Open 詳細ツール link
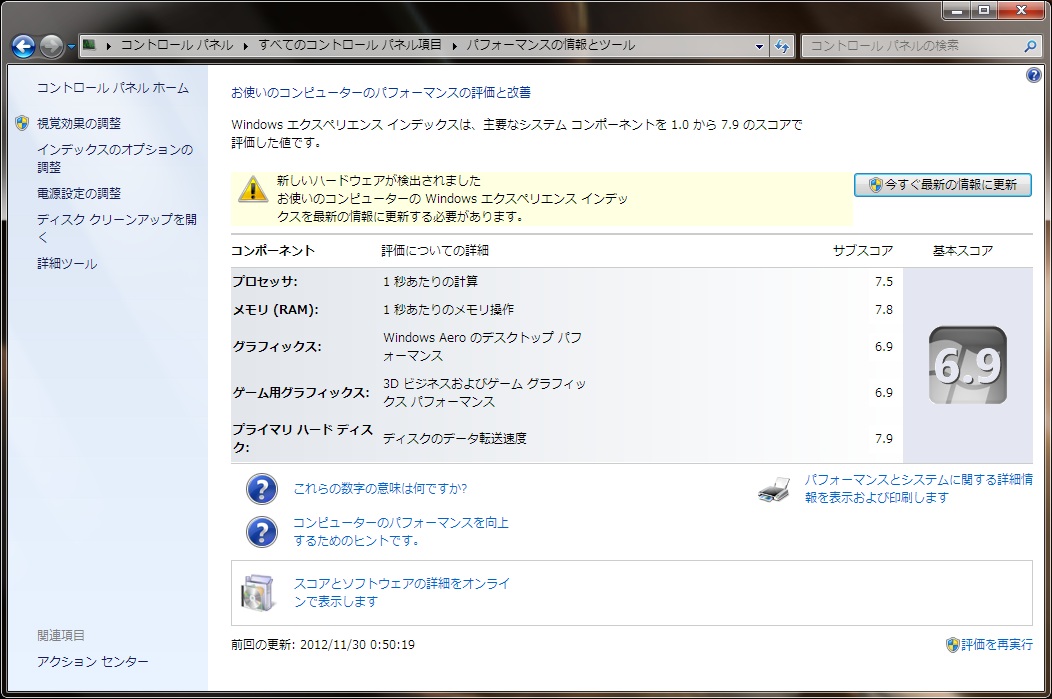 click(67, 264)
